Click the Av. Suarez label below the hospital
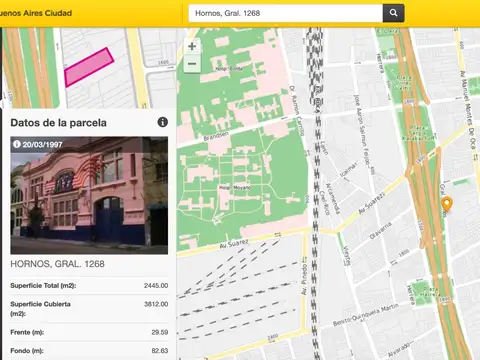 click(x=234, y=244)
